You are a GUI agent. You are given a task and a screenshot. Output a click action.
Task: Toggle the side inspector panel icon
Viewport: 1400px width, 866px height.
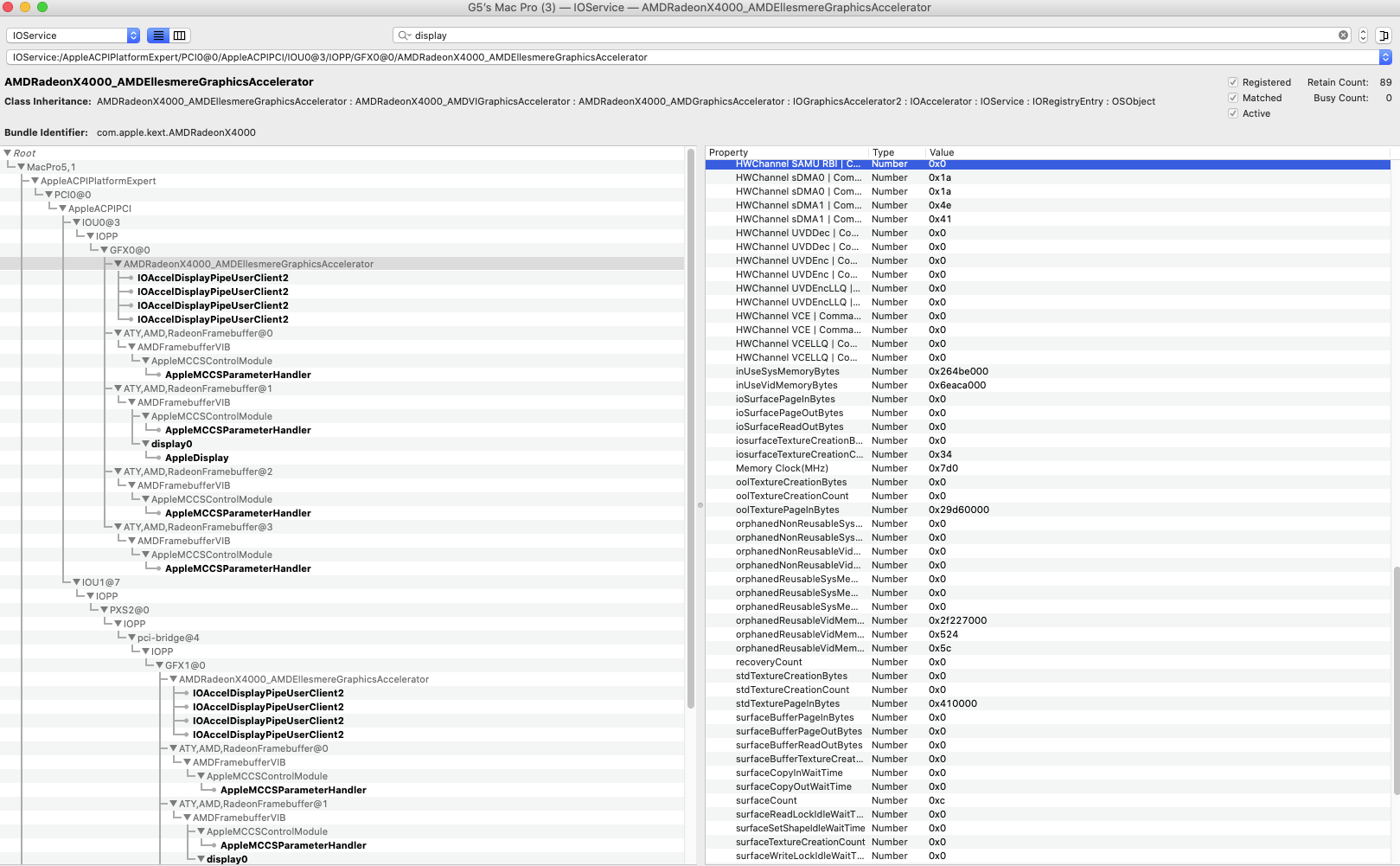pos(1383,35)
